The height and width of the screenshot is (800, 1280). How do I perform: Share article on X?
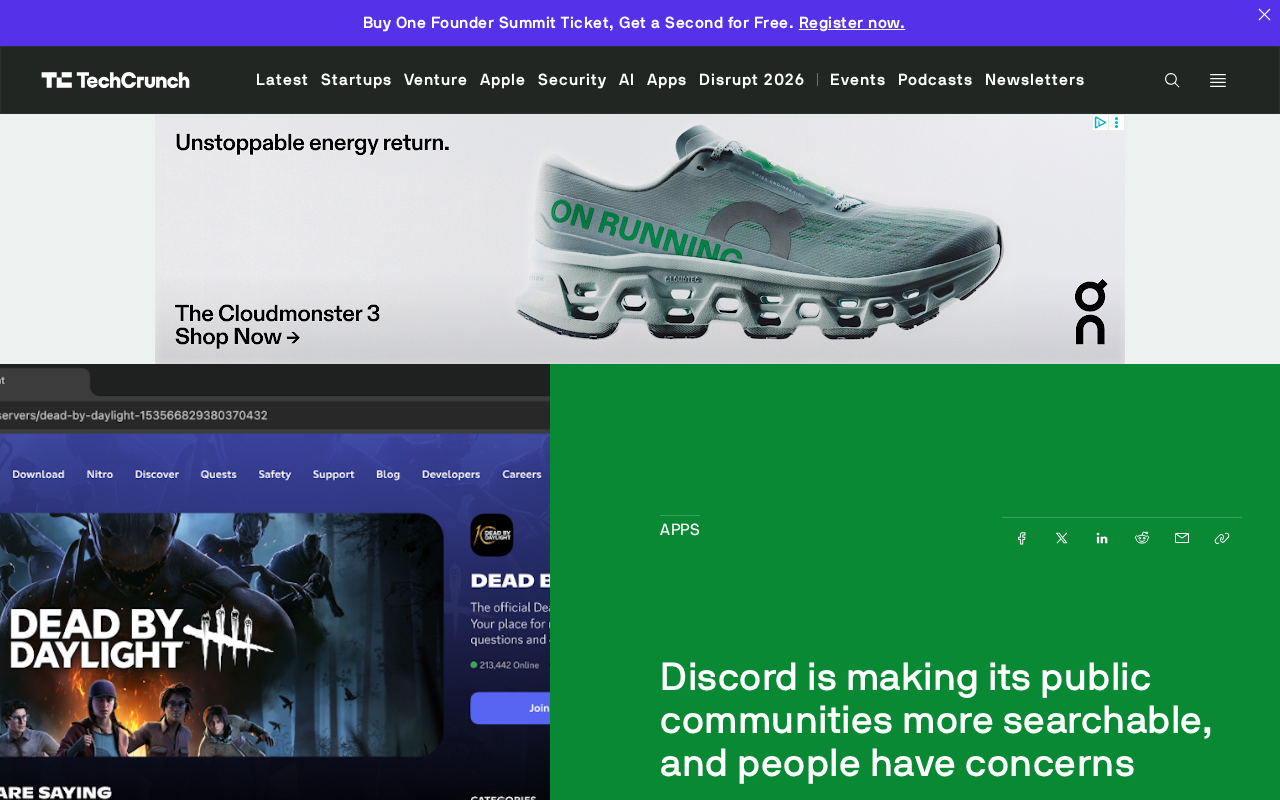tap(1062, 538)
